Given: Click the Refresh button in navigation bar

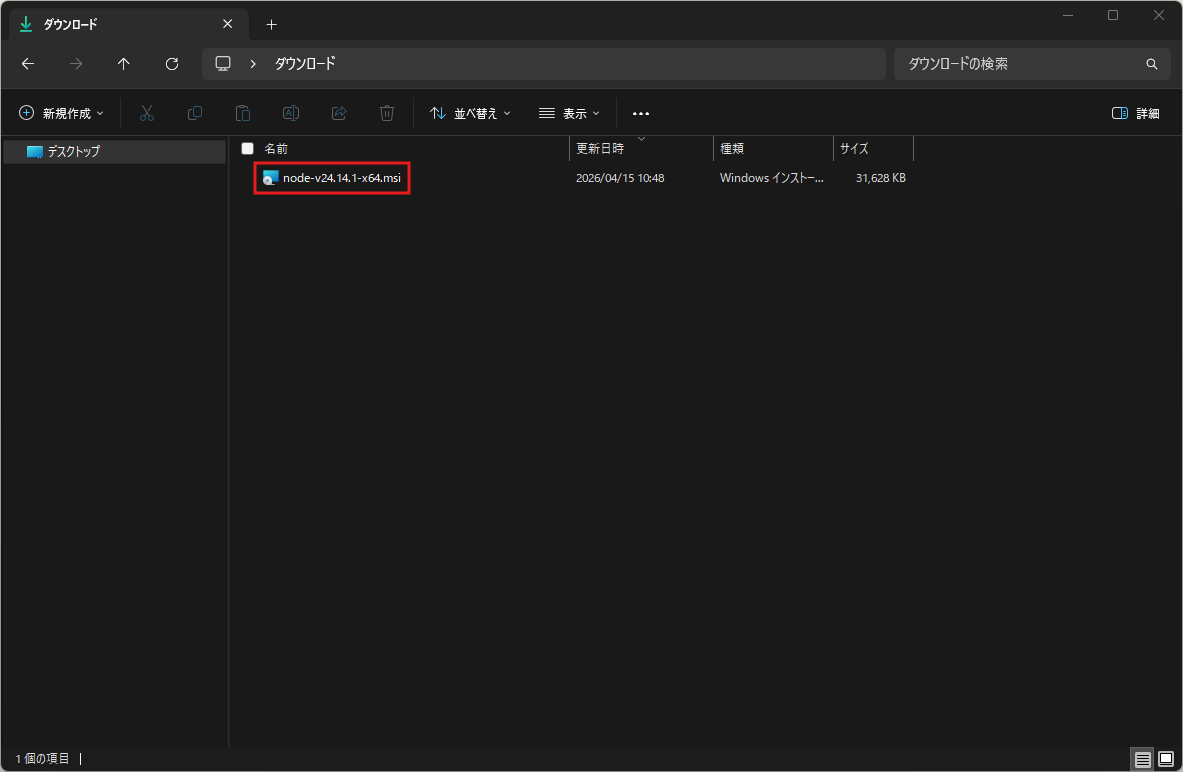Looking at the screenshot, I should (x=172, y=64).
